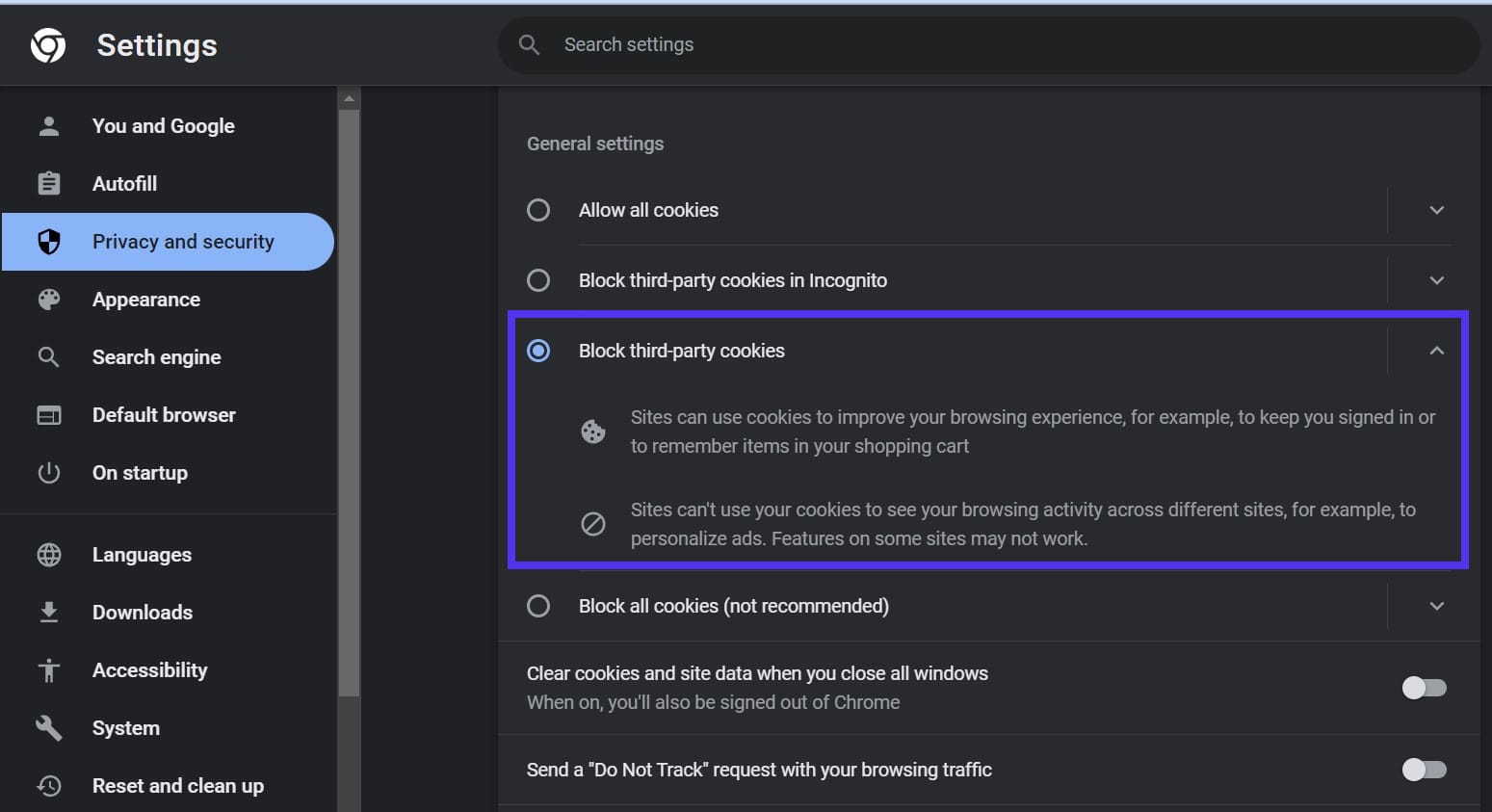Click the Appearance palette icon
This screenshot has width=1492, height=812.
point(49,300)
